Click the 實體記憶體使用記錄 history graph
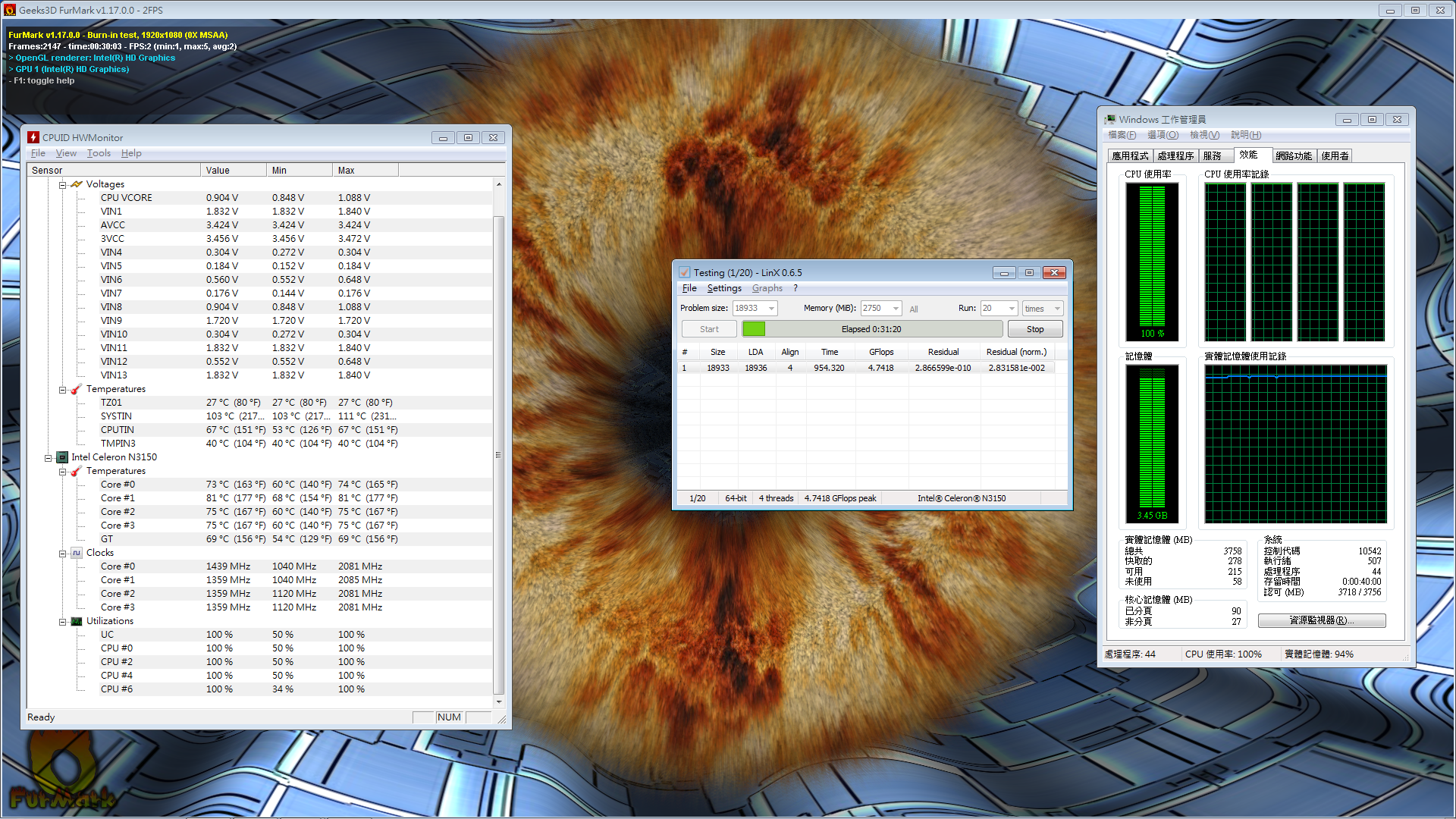 tap(1295, 444)
